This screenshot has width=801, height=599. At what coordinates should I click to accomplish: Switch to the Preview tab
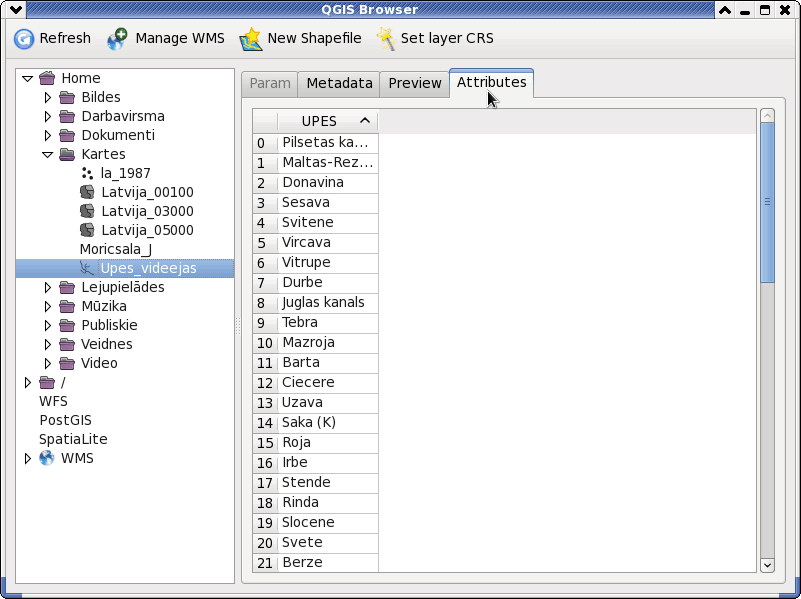tap(415, 84)
